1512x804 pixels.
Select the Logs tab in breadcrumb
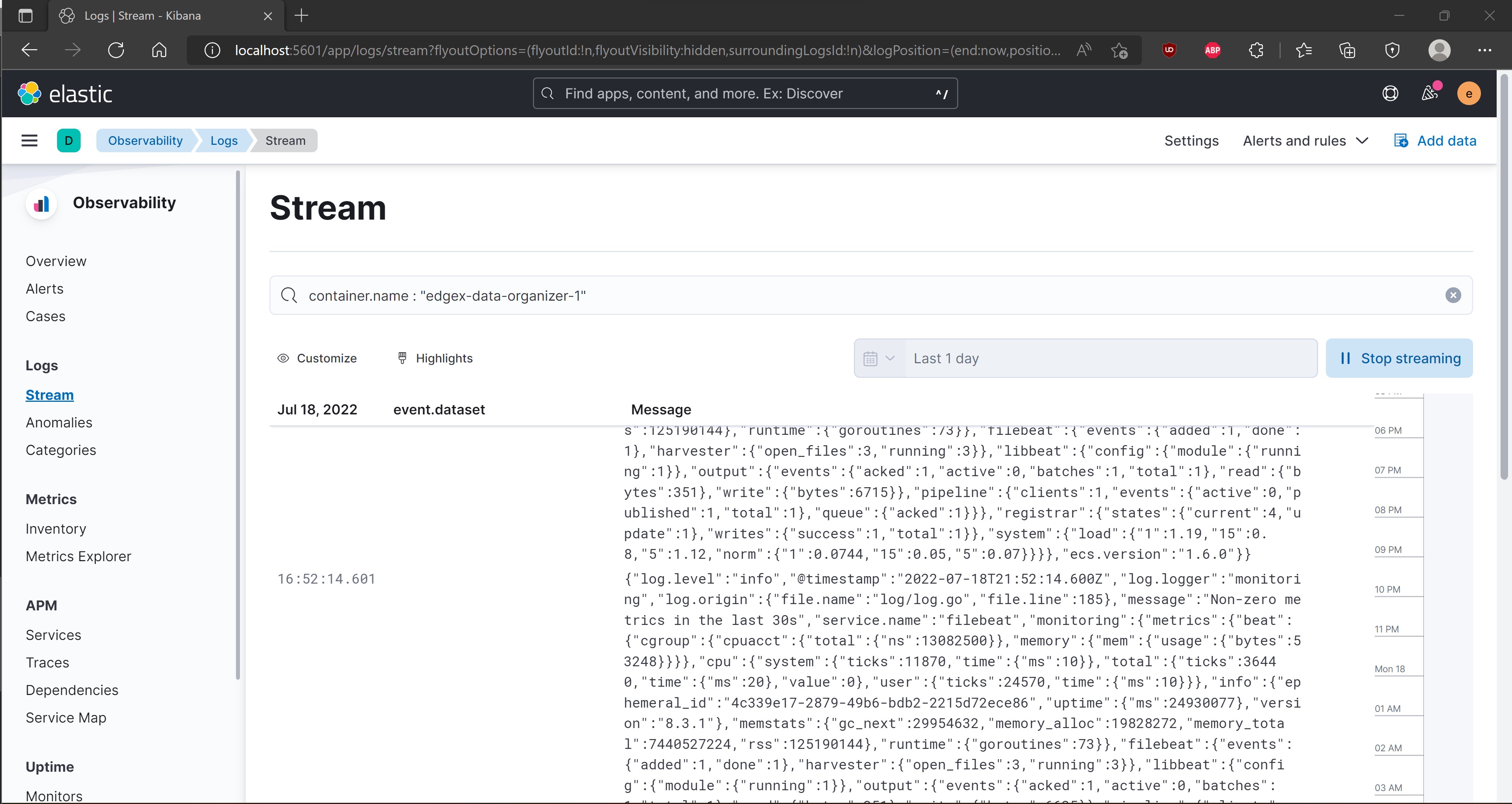point(224,140)
